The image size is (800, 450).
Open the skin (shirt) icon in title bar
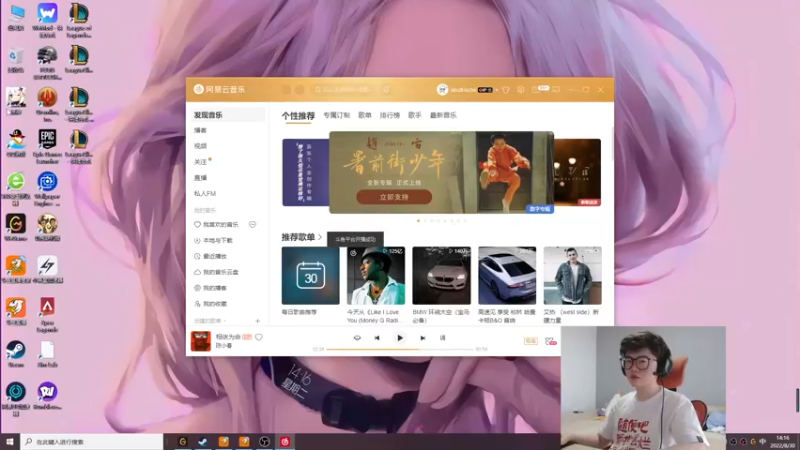506,90
